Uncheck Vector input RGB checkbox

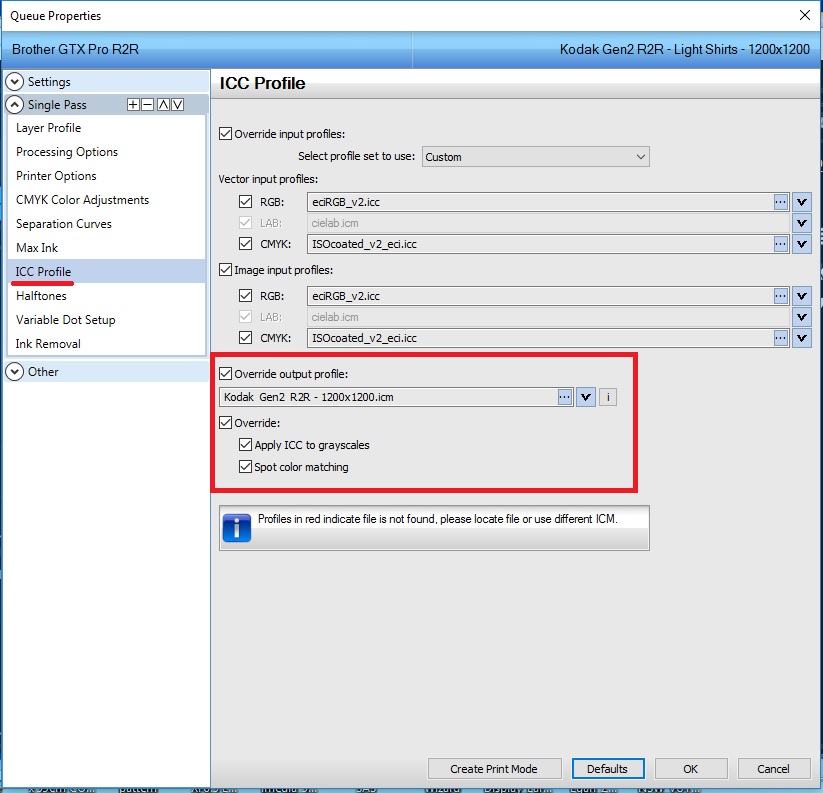tap(245, 202)
